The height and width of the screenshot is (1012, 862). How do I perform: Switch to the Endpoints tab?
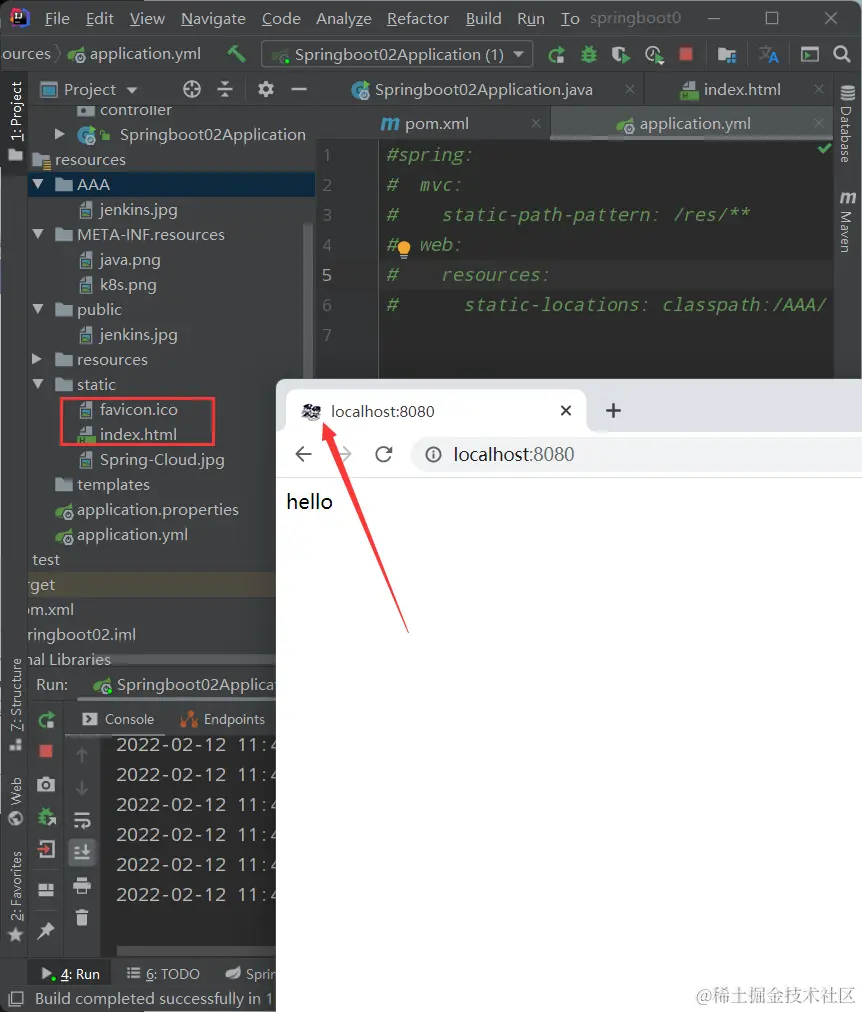pos(223,719)
